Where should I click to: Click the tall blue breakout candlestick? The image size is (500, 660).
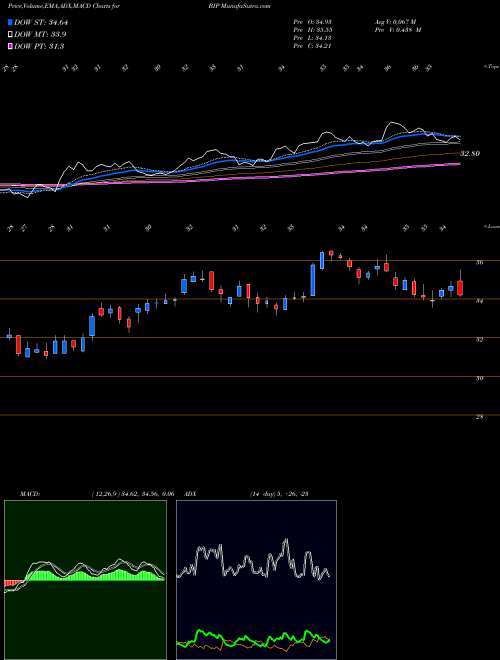(313, 279)
